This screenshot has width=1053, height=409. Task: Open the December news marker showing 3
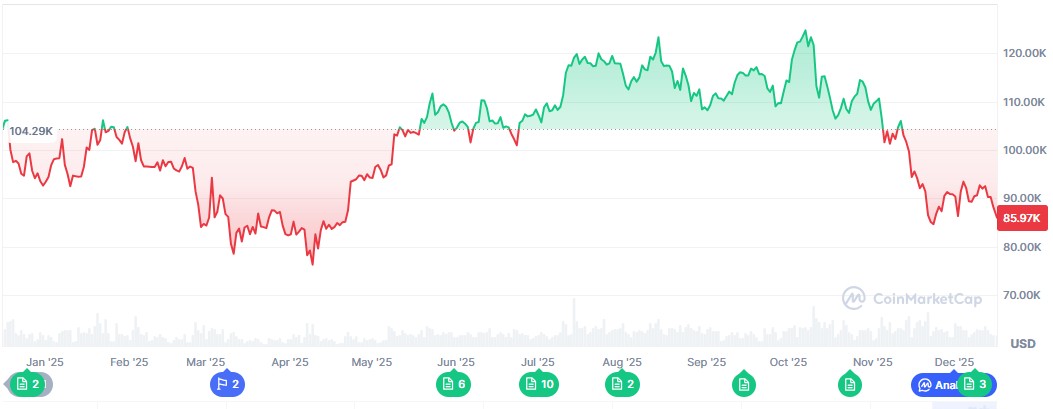[x=975, y=384]
